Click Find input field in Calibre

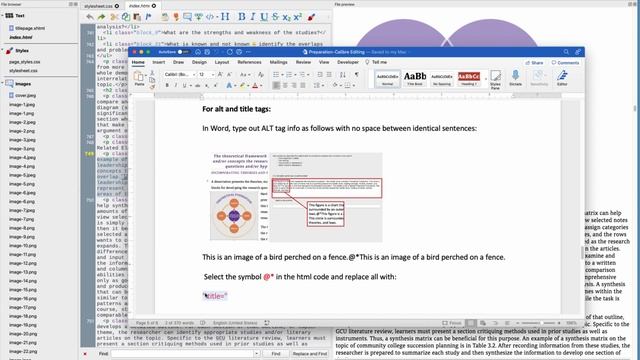(182, 353)
